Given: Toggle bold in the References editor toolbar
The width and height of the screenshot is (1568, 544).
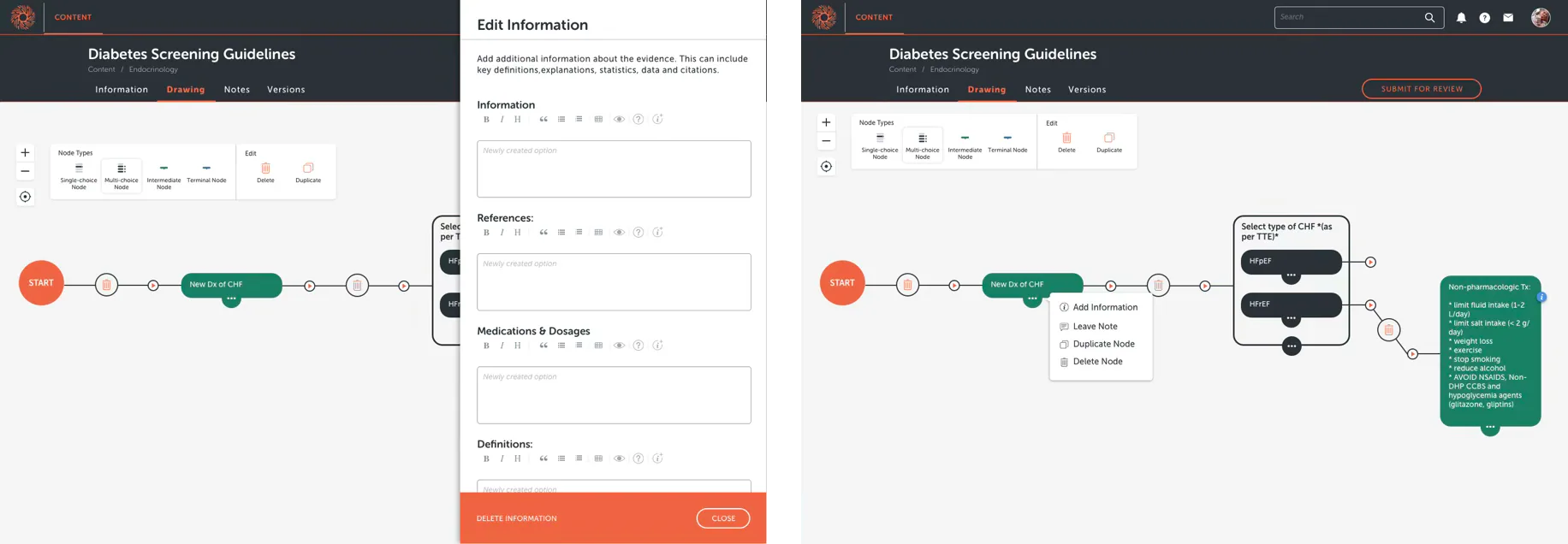Looking at the screenshot, I should pos(486,233).
